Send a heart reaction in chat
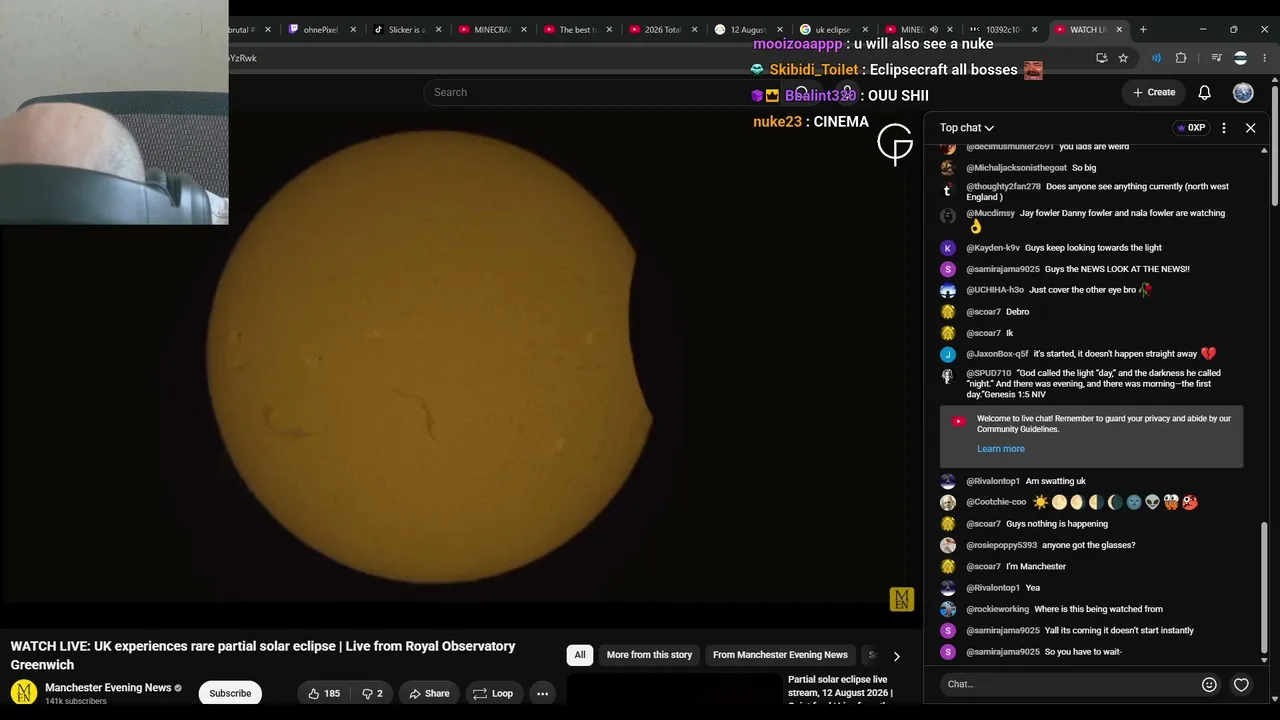The width and height of the screenshot is (1280, 720). (x=1241, y=685)
